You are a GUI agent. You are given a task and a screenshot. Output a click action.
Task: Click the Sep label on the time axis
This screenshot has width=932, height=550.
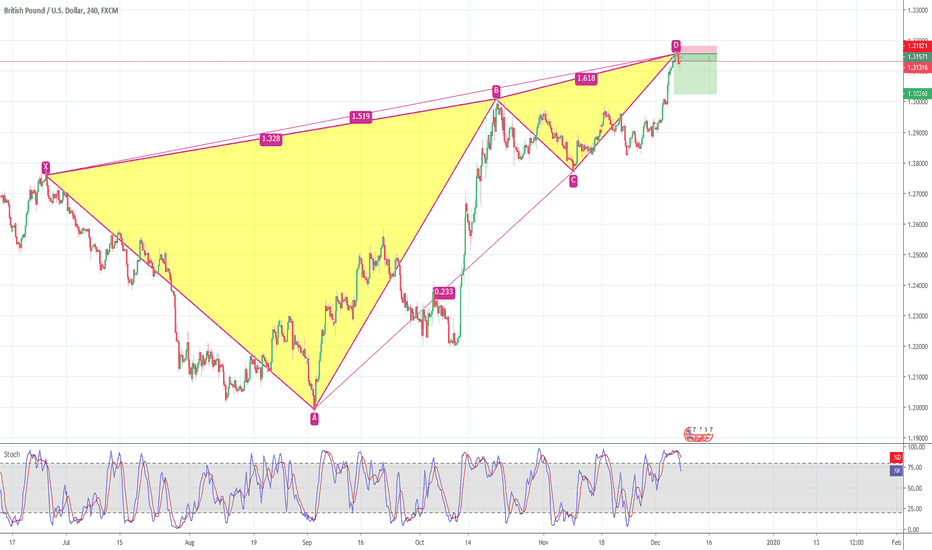click(308, 540)
